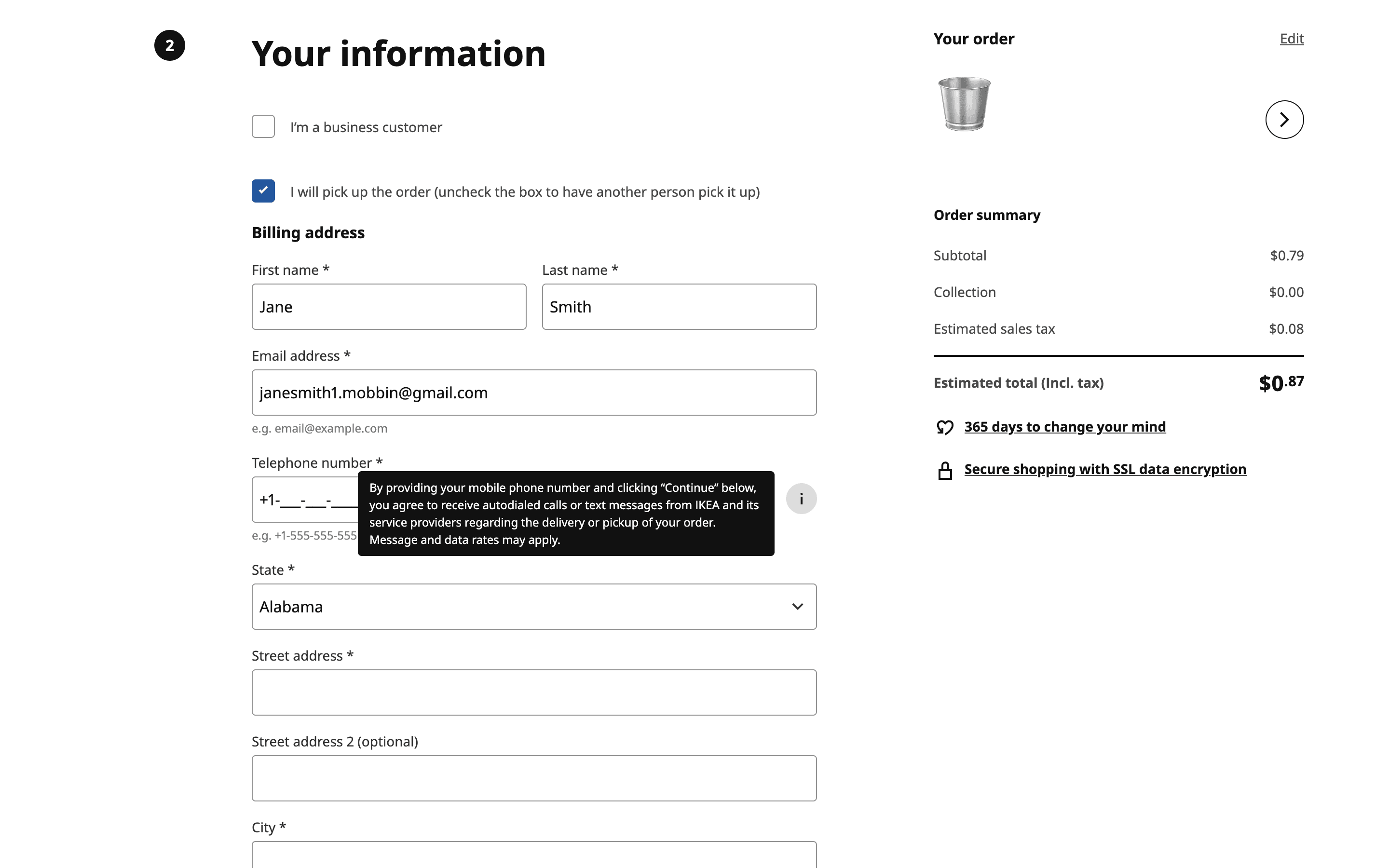Image resolution: width=1389 pixels, height=868 pixels.
Task: Click the circled right arrow in order
Action: pos(1284,120)
